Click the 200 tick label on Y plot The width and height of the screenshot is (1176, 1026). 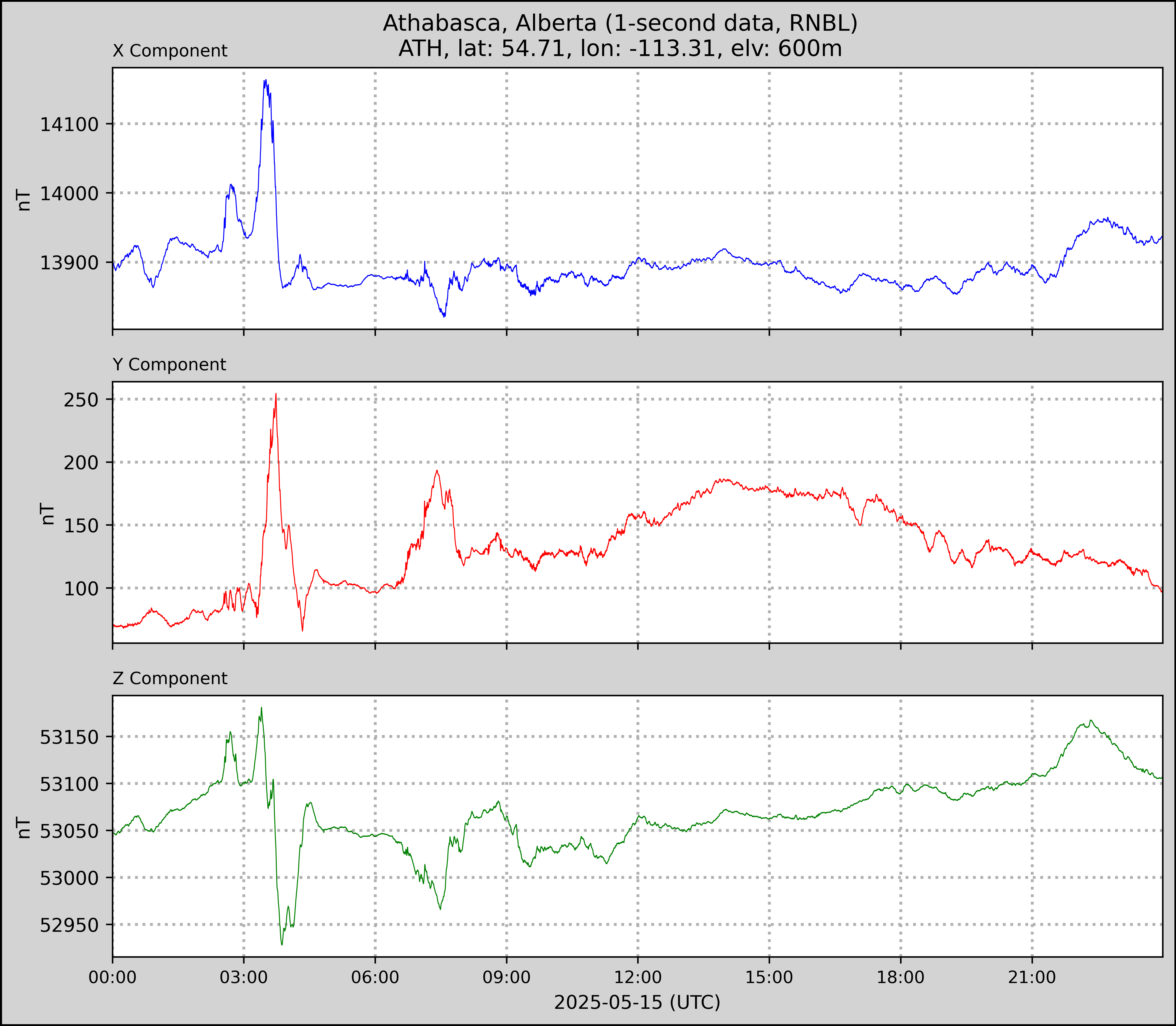[81, 463]
